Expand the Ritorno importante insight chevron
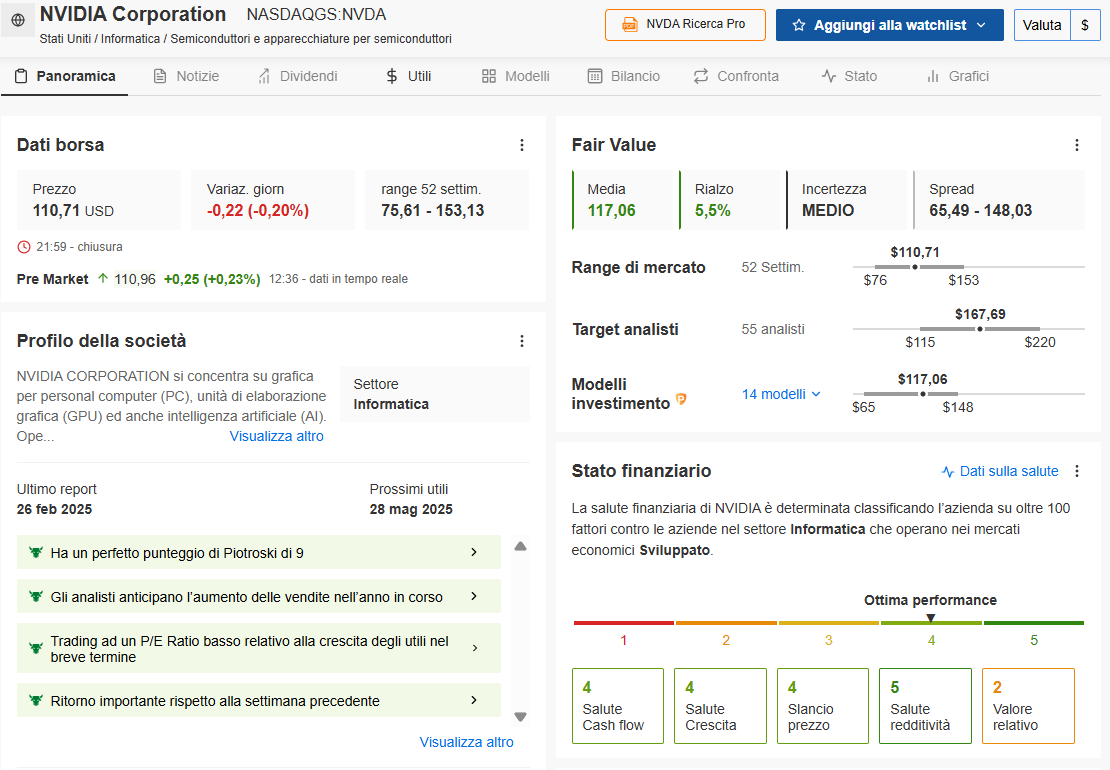 pos(474,700)
